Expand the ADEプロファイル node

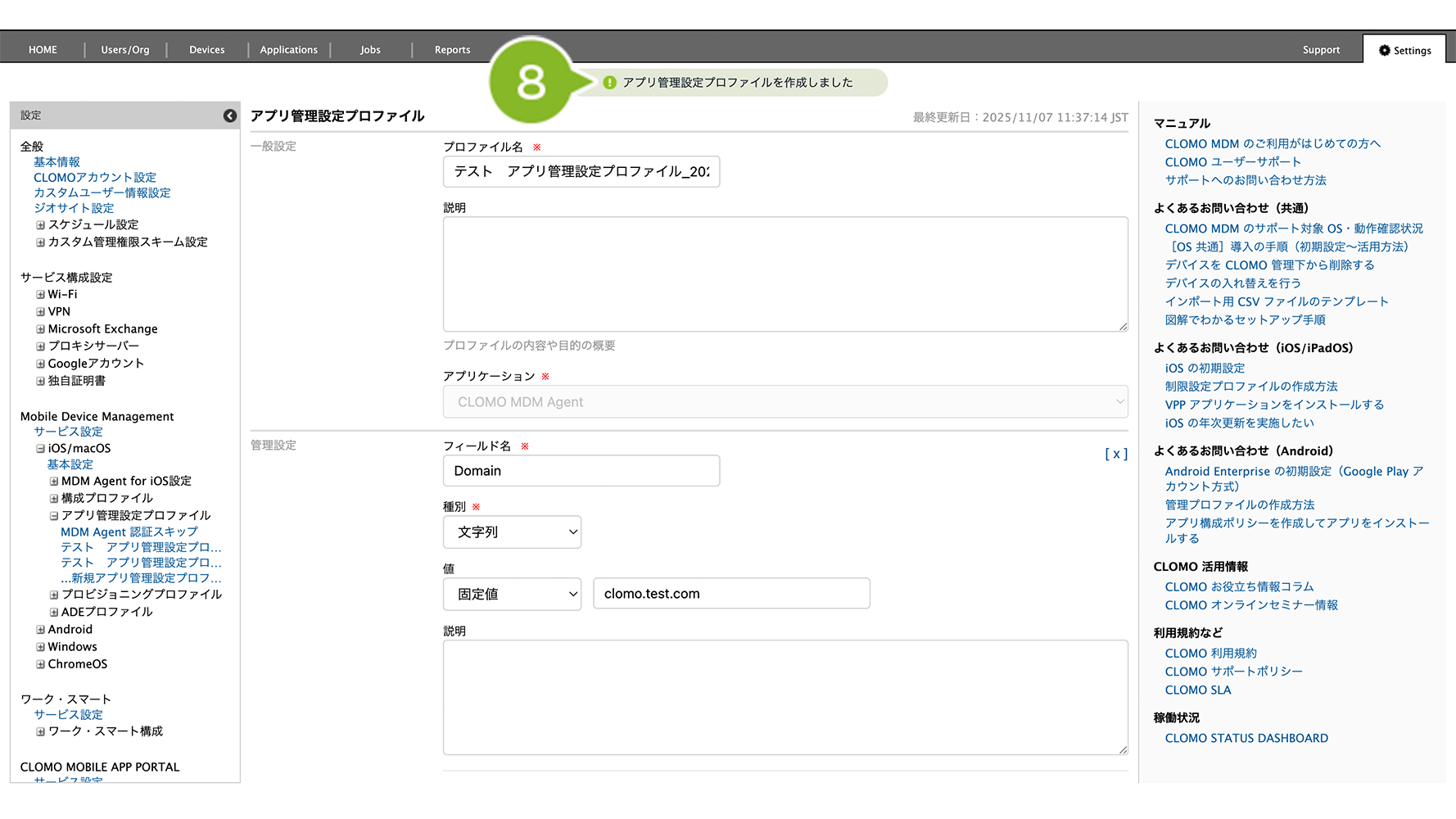(x=54, y=613)
